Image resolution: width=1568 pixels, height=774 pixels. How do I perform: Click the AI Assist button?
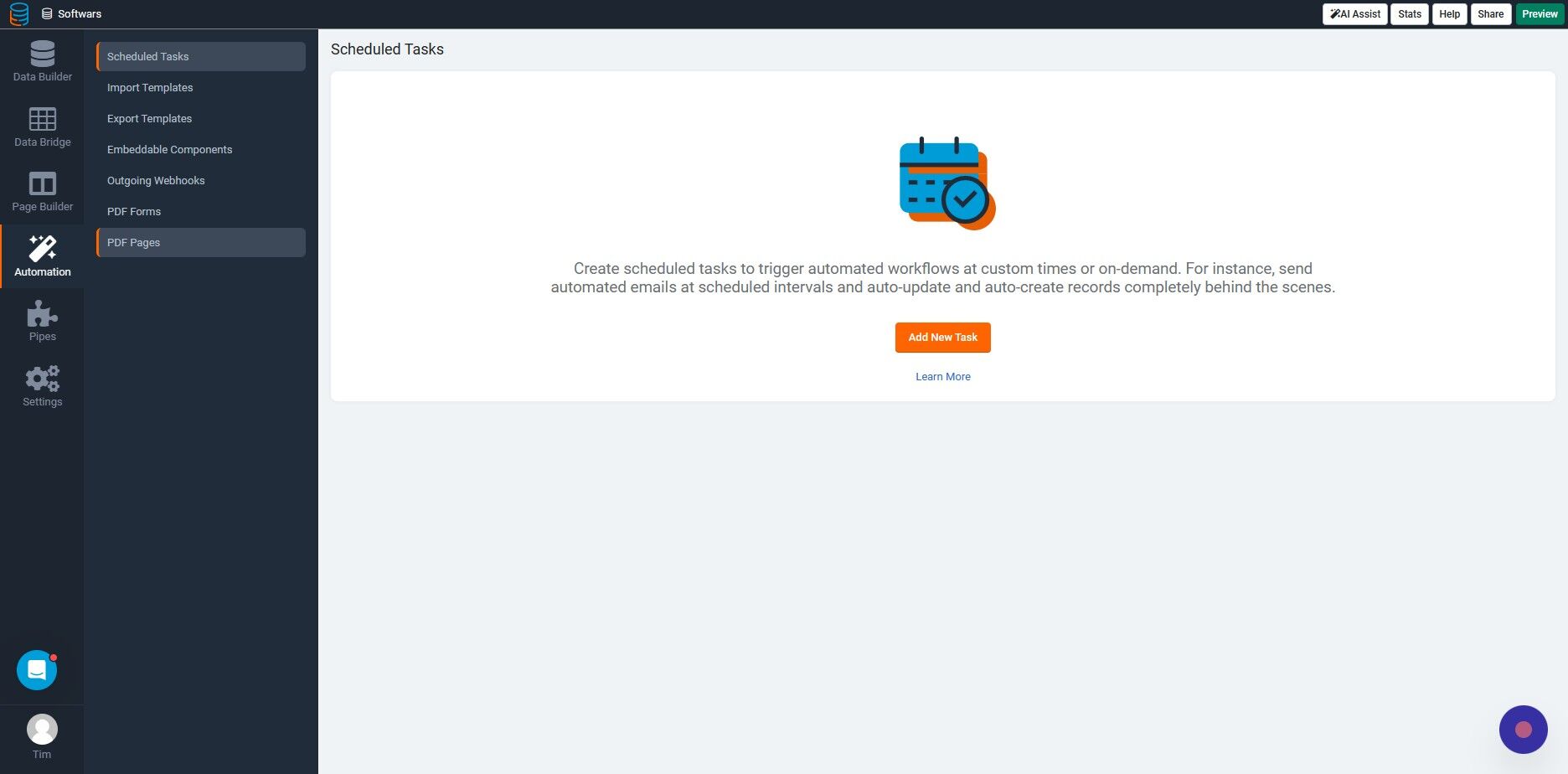[1354, 13]
